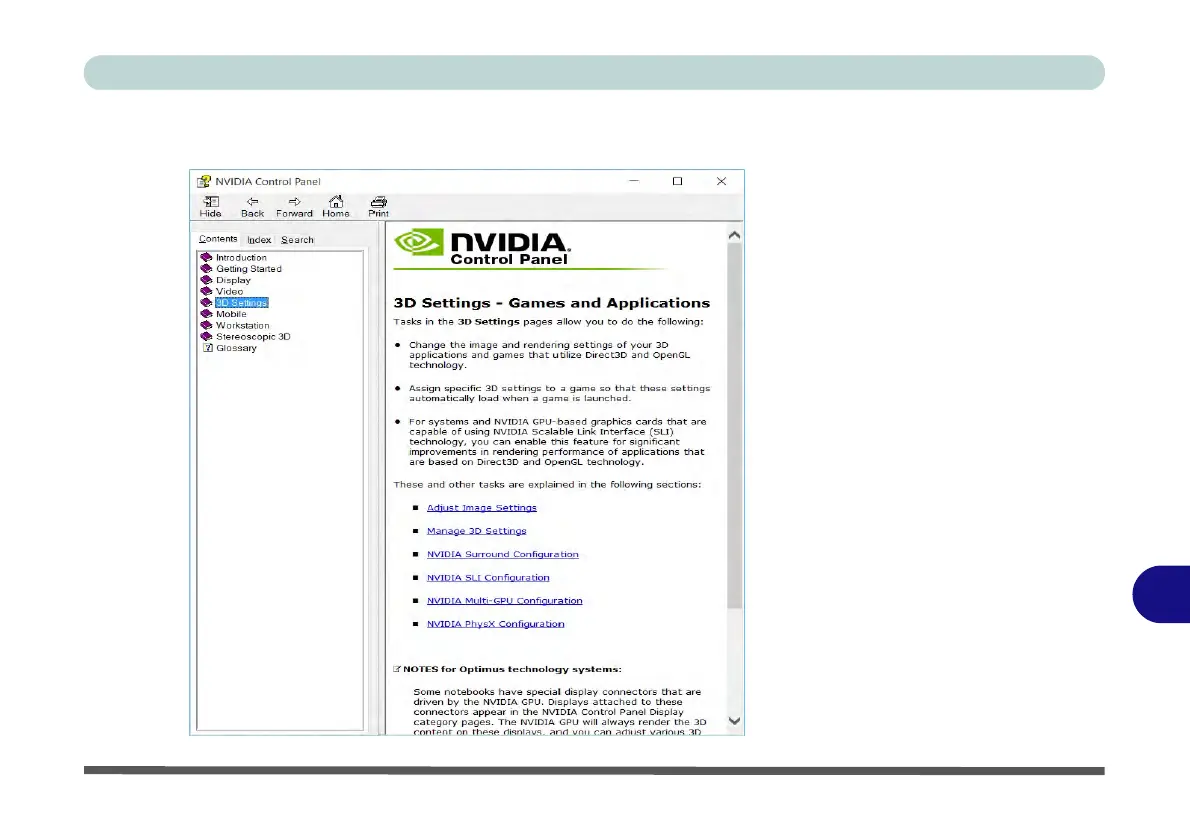
Task: Click the Display book icon
Action: pyautogui.click(x=206, y=280)
